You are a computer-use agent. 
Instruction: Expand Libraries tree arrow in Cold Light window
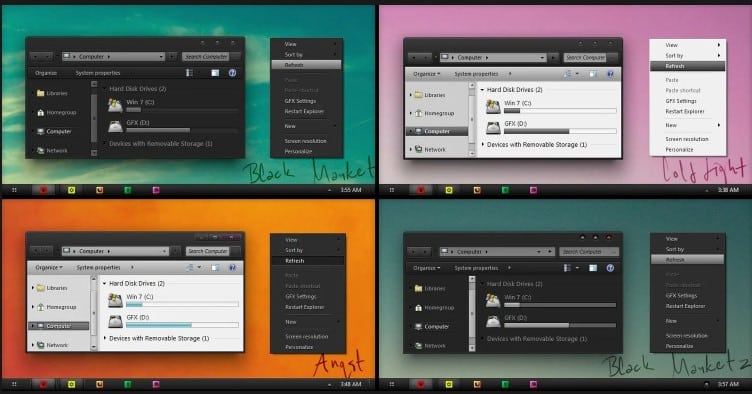pos(411,95)
